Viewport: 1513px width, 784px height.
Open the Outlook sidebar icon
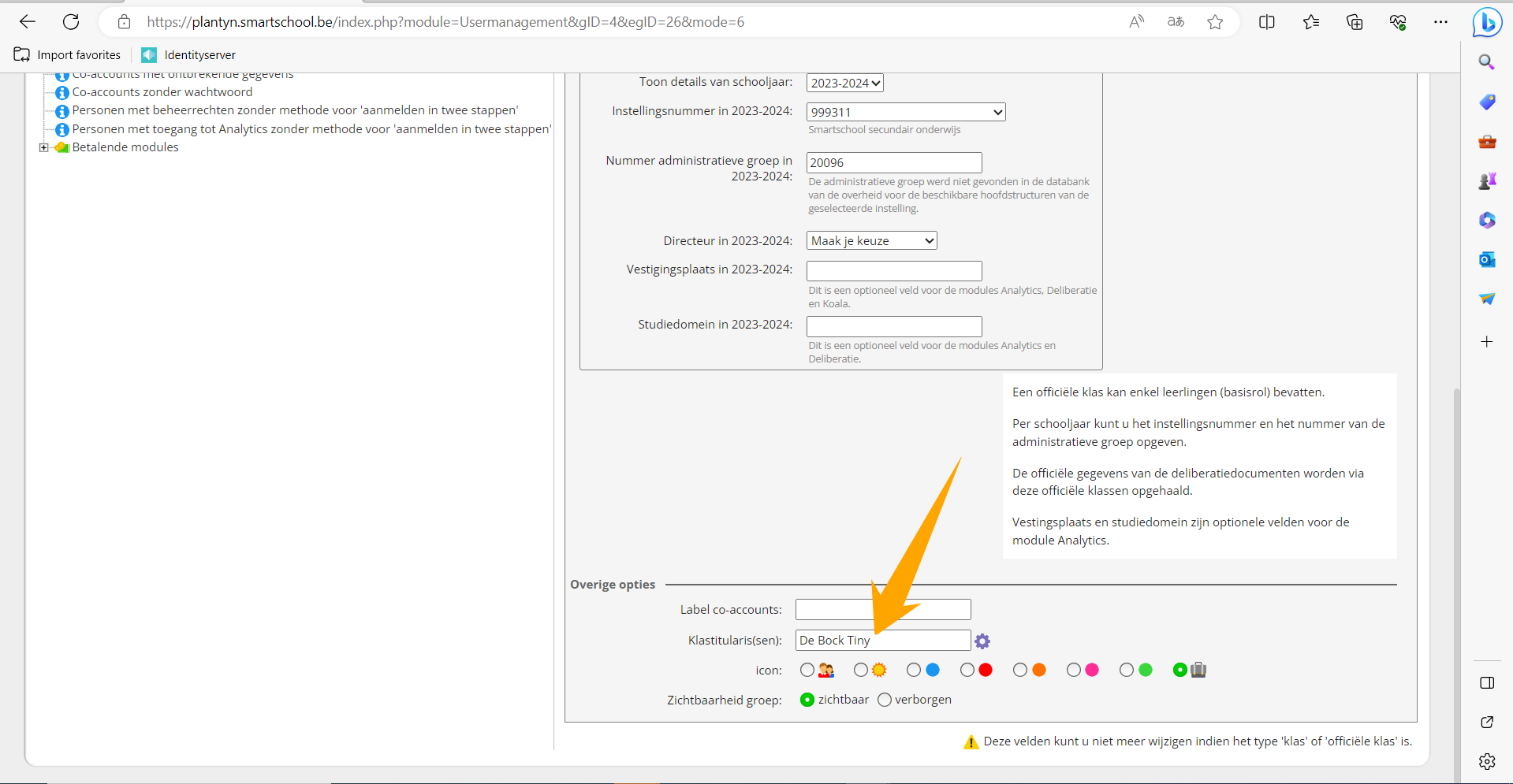click(1487, 259)
